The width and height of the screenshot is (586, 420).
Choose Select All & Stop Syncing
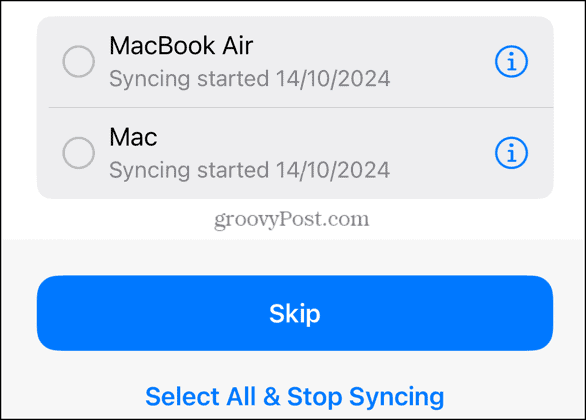coord(295,396)
